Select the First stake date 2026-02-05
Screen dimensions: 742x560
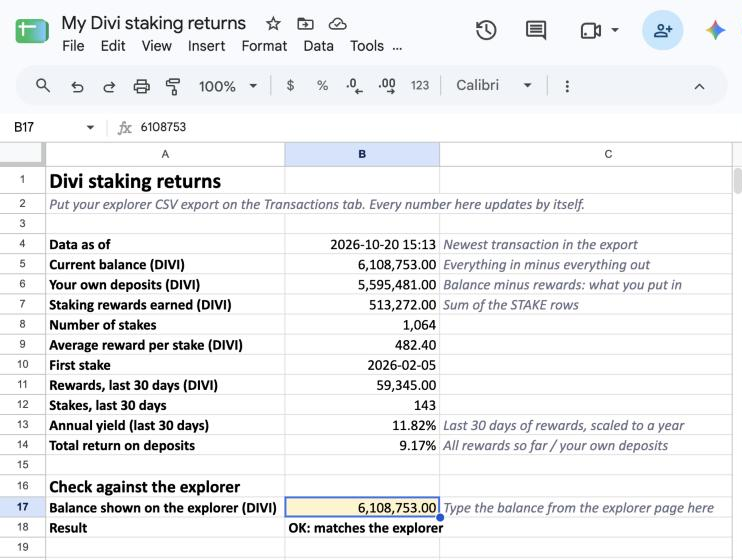pos(362,364)
